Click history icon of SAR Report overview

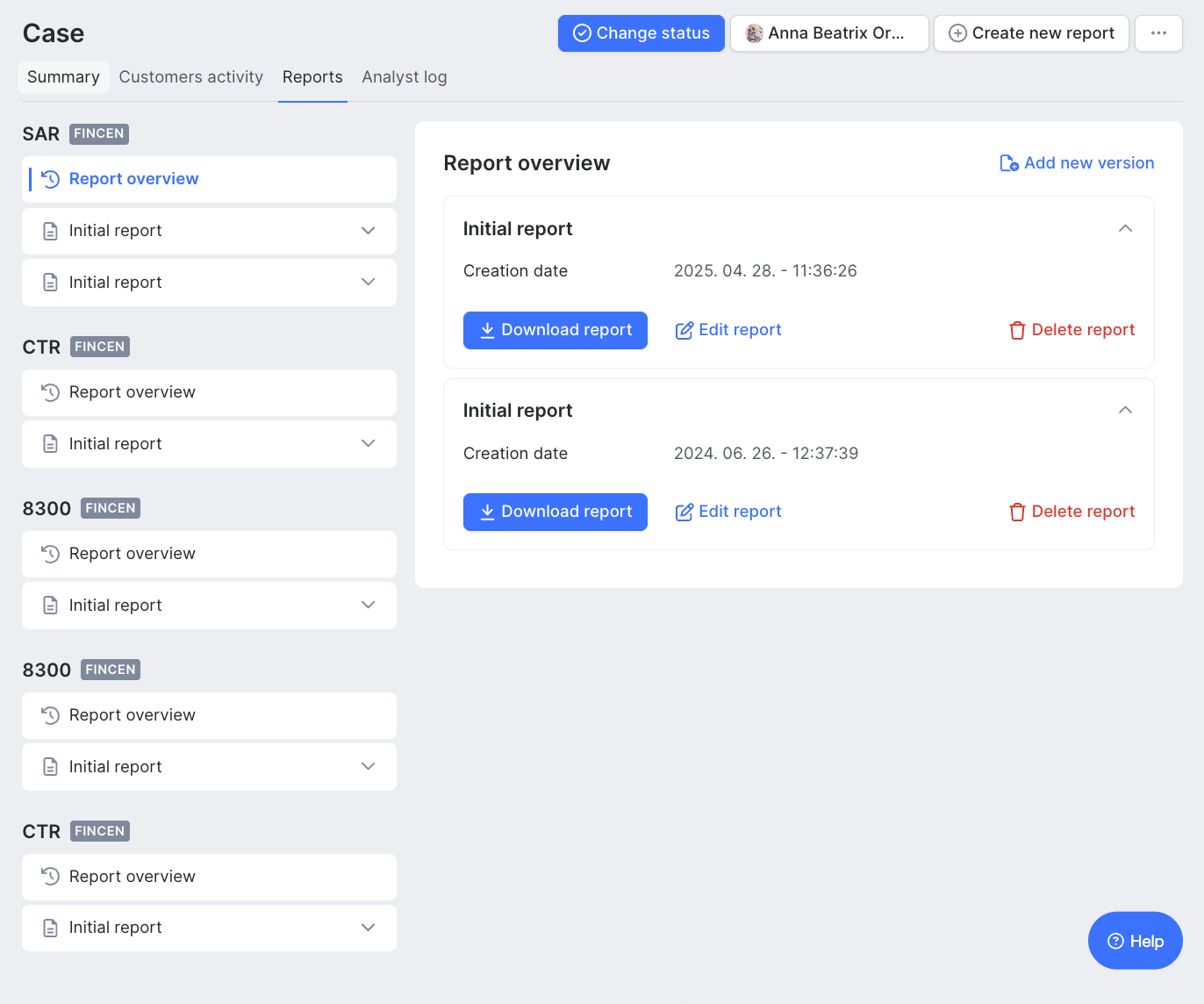[51, 179]
